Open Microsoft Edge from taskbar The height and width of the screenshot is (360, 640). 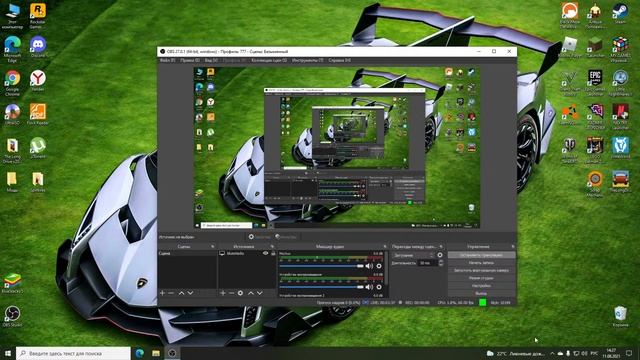[x=140, y=353]
